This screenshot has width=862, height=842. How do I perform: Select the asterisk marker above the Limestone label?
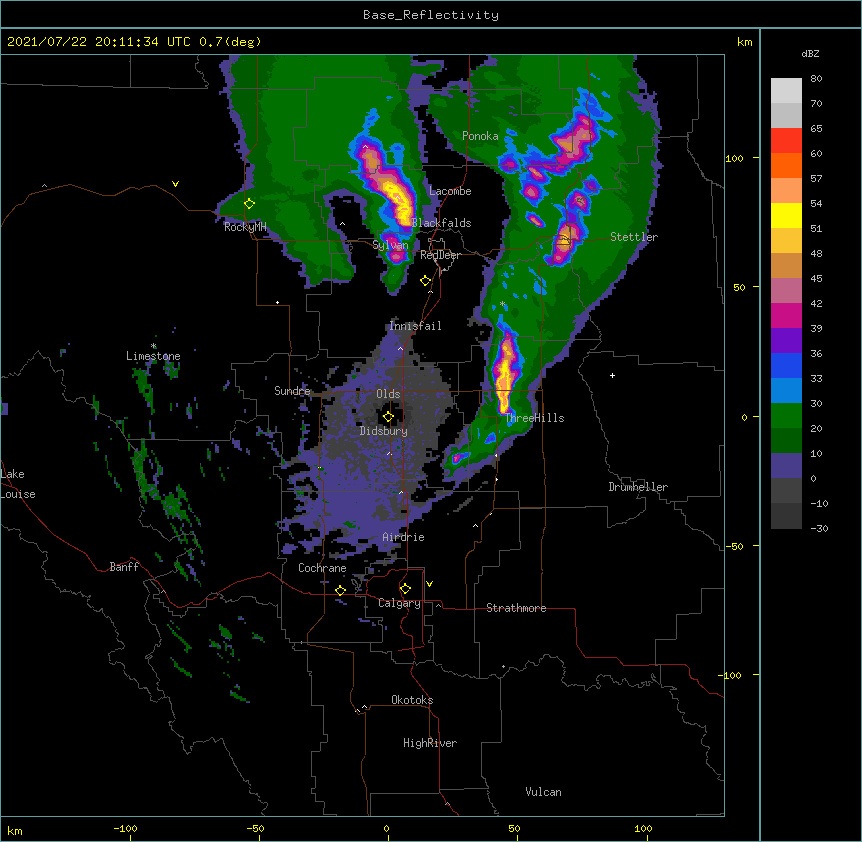(154, 346)
